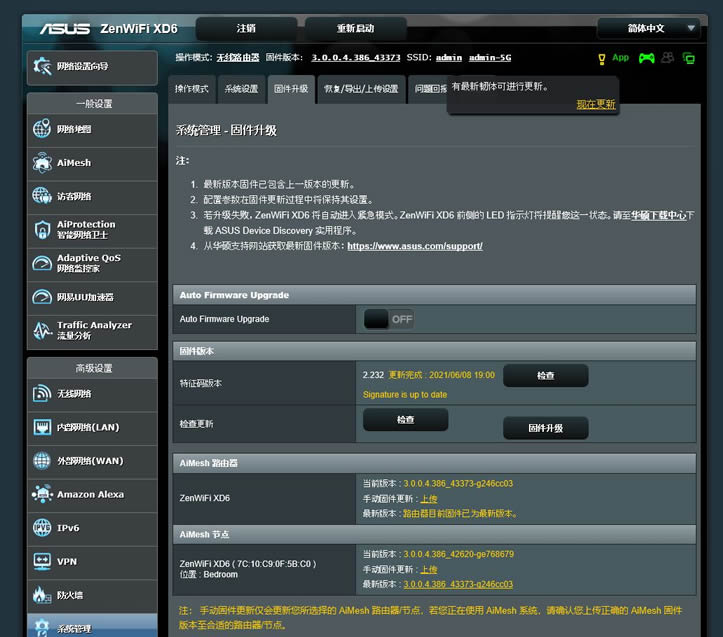Click check button for signature version
The image size is (723, 637).
545,375
